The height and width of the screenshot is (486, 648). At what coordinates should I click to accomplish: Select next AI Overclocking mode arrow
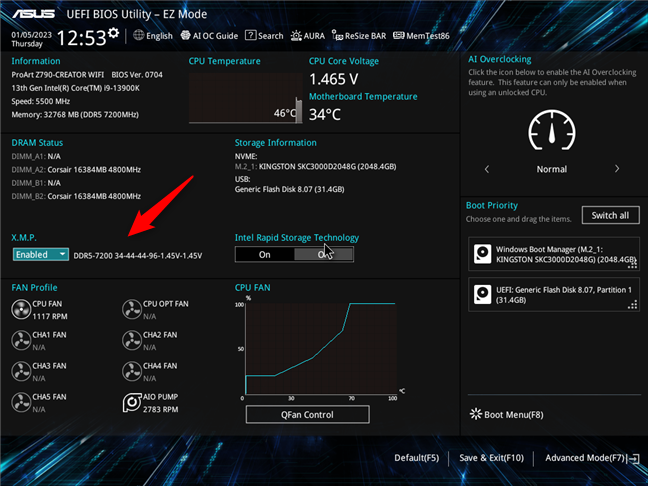point(617,169)
